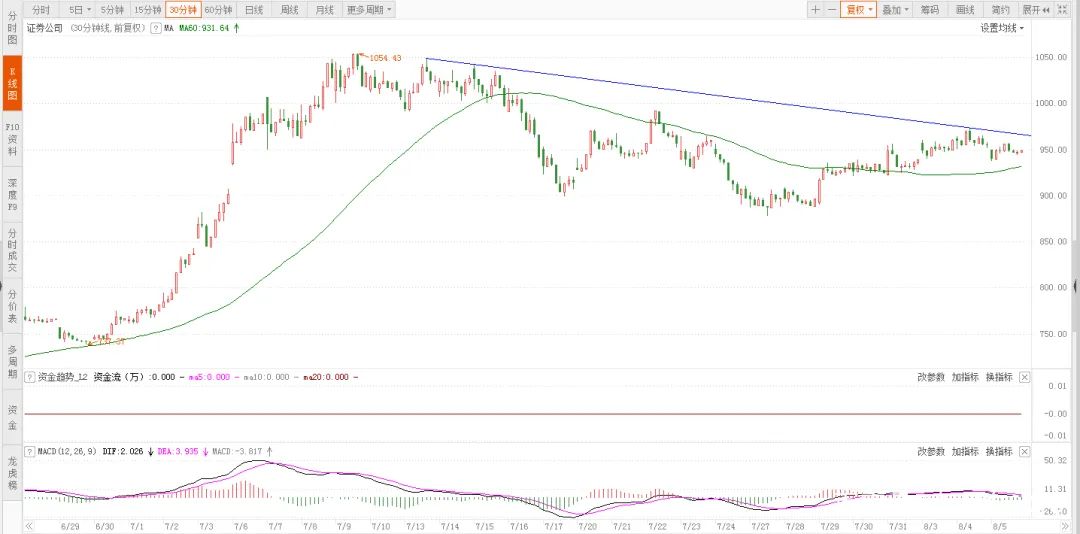Zoom out the chart with minus icon
The width and height of the screenshot is (1080, 534).
[832, 10]
